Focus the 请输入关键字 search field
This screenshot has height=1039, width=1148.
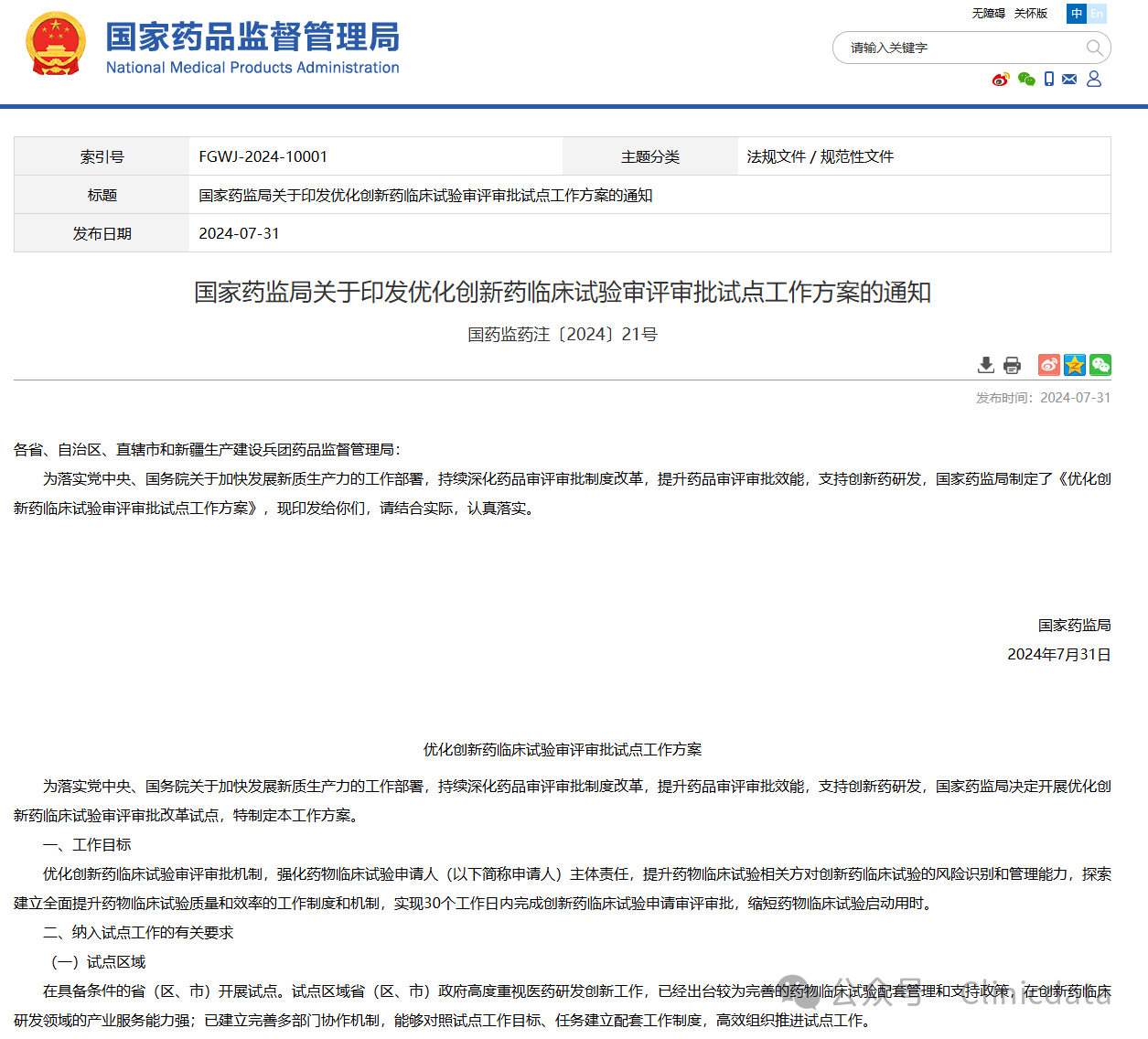click(960, 48)
